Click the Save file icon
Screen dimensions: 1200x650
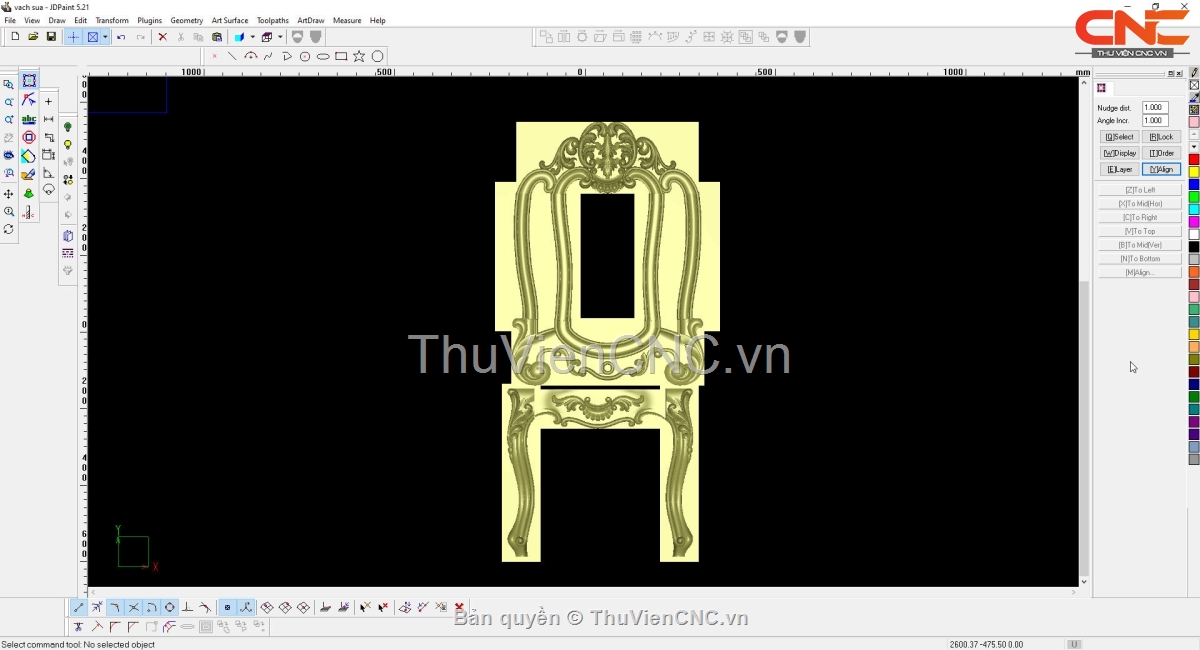click(51, 37)
